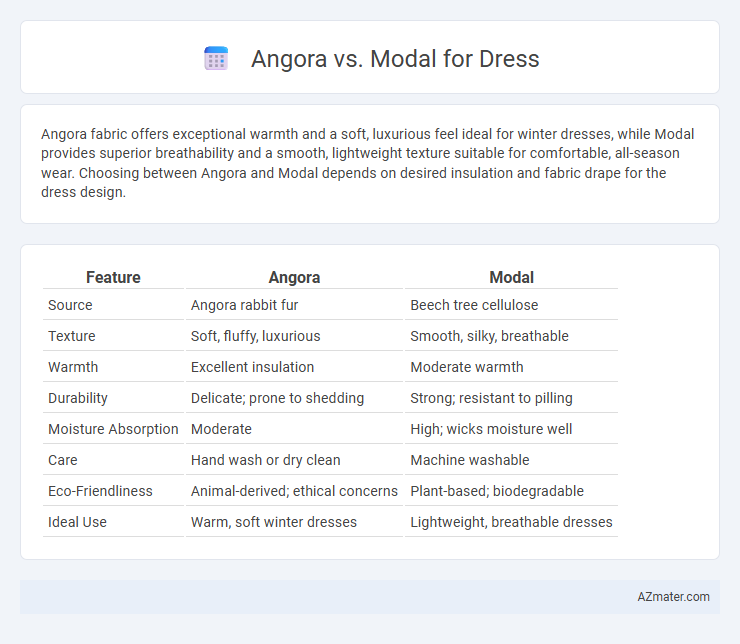Open the AZmater.com footer link
Screen dimensions: 740x644
coord(673,597)
